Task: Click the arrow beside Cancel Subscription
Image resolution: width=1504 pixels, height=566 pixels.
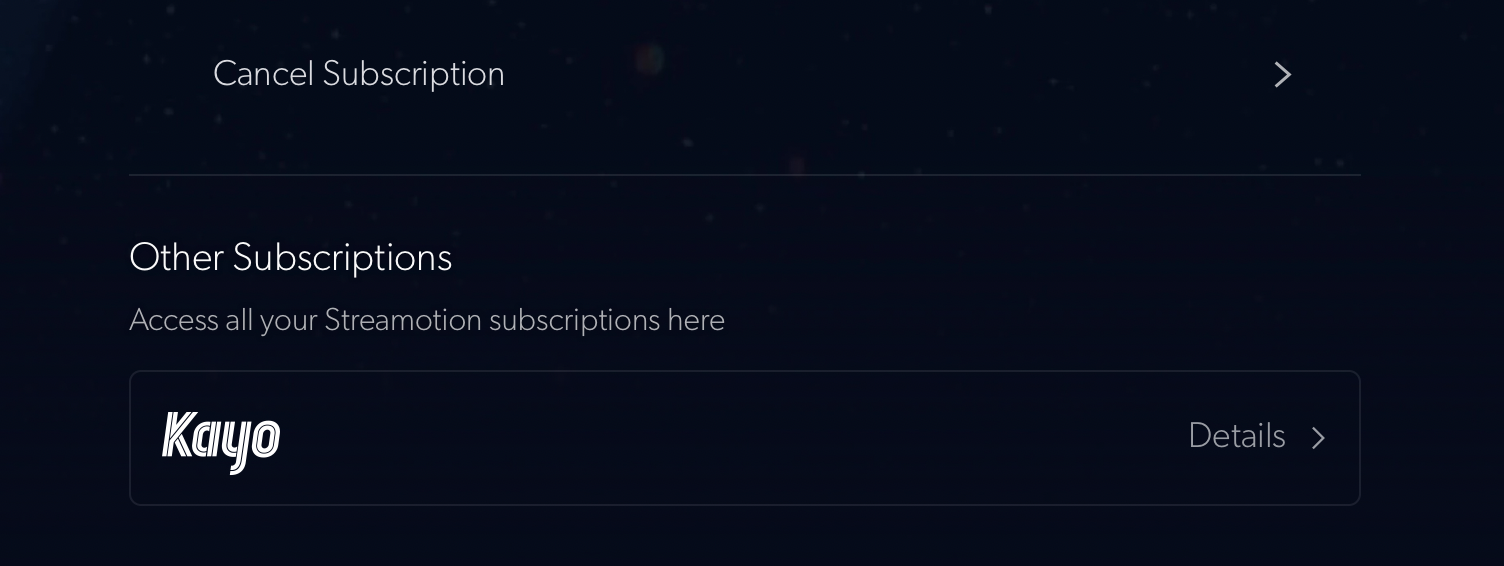Action: pos(1282,75)
